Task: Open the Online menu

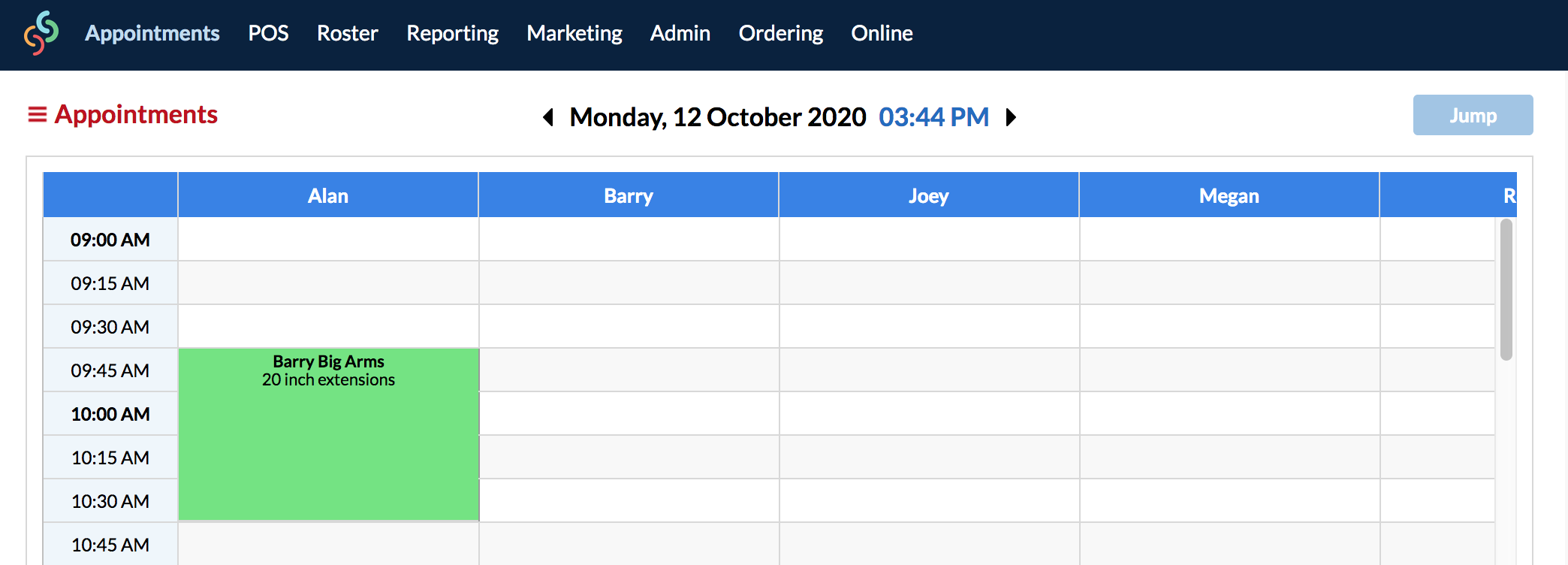Action: [882, 33]
